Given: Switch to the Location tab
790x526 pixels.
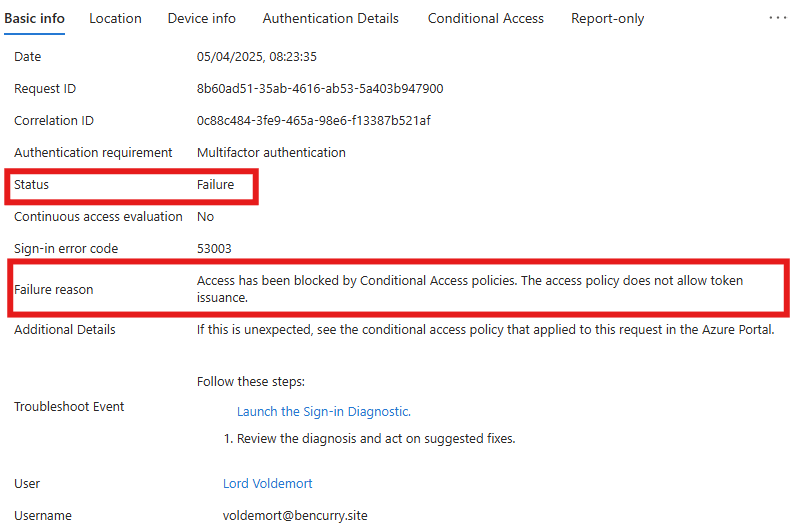Looking at the screenshot, I should (115, 19).
